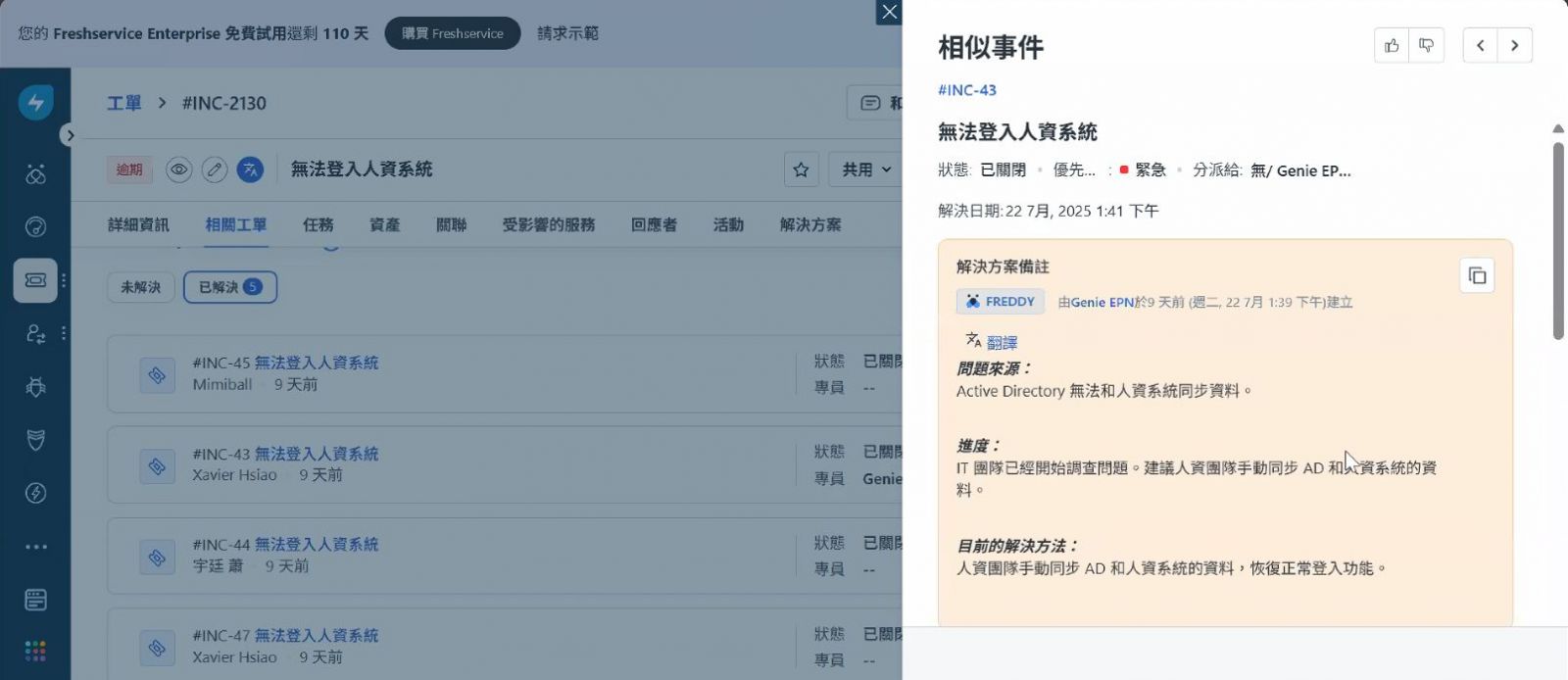Open the tickets module in sidebar

36,280
